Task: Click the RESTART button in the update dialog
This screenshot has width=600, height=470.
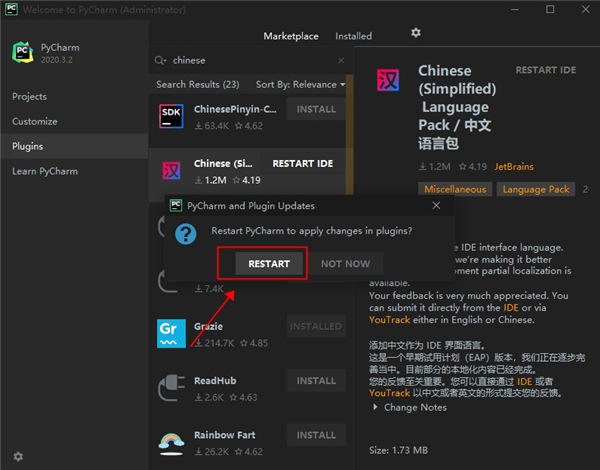Action: tap(269, 263)
